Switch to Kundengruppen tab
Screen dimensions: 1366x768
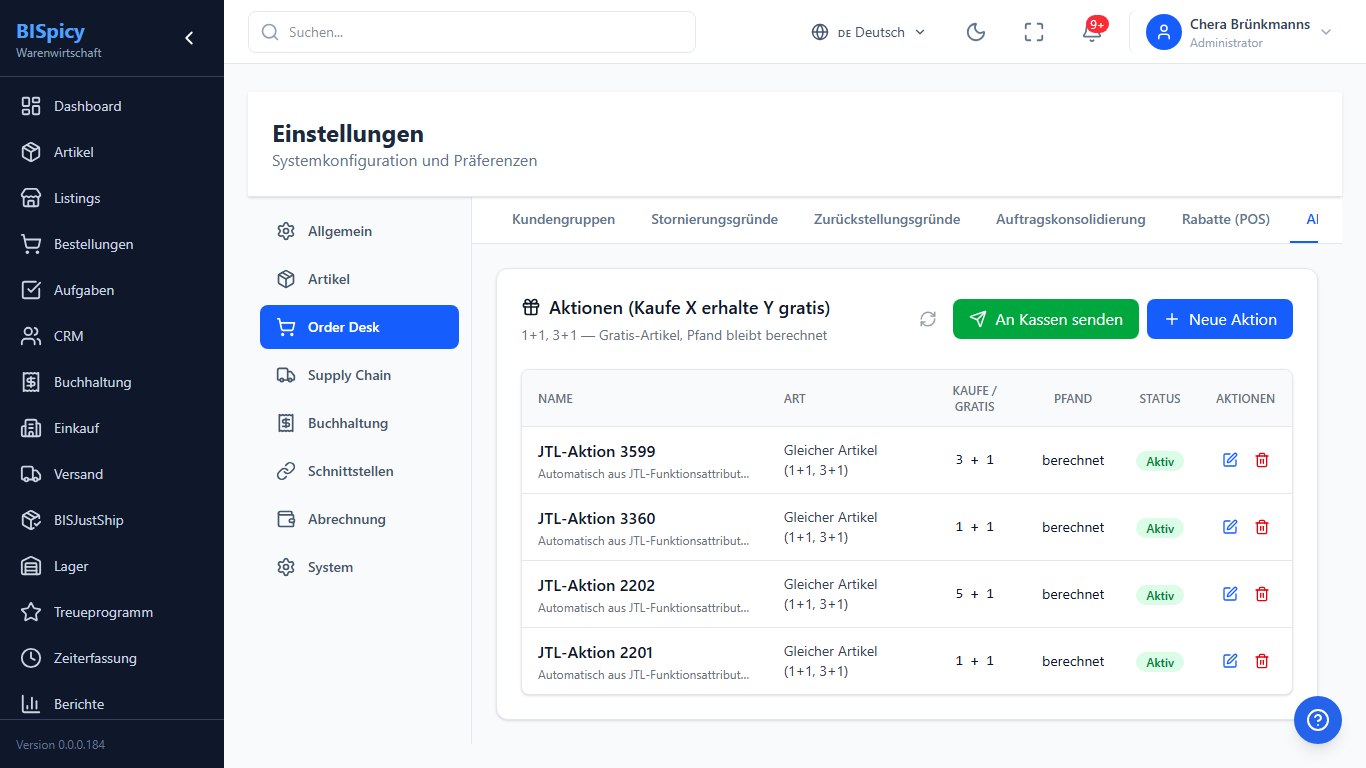[x=563, y=219]
